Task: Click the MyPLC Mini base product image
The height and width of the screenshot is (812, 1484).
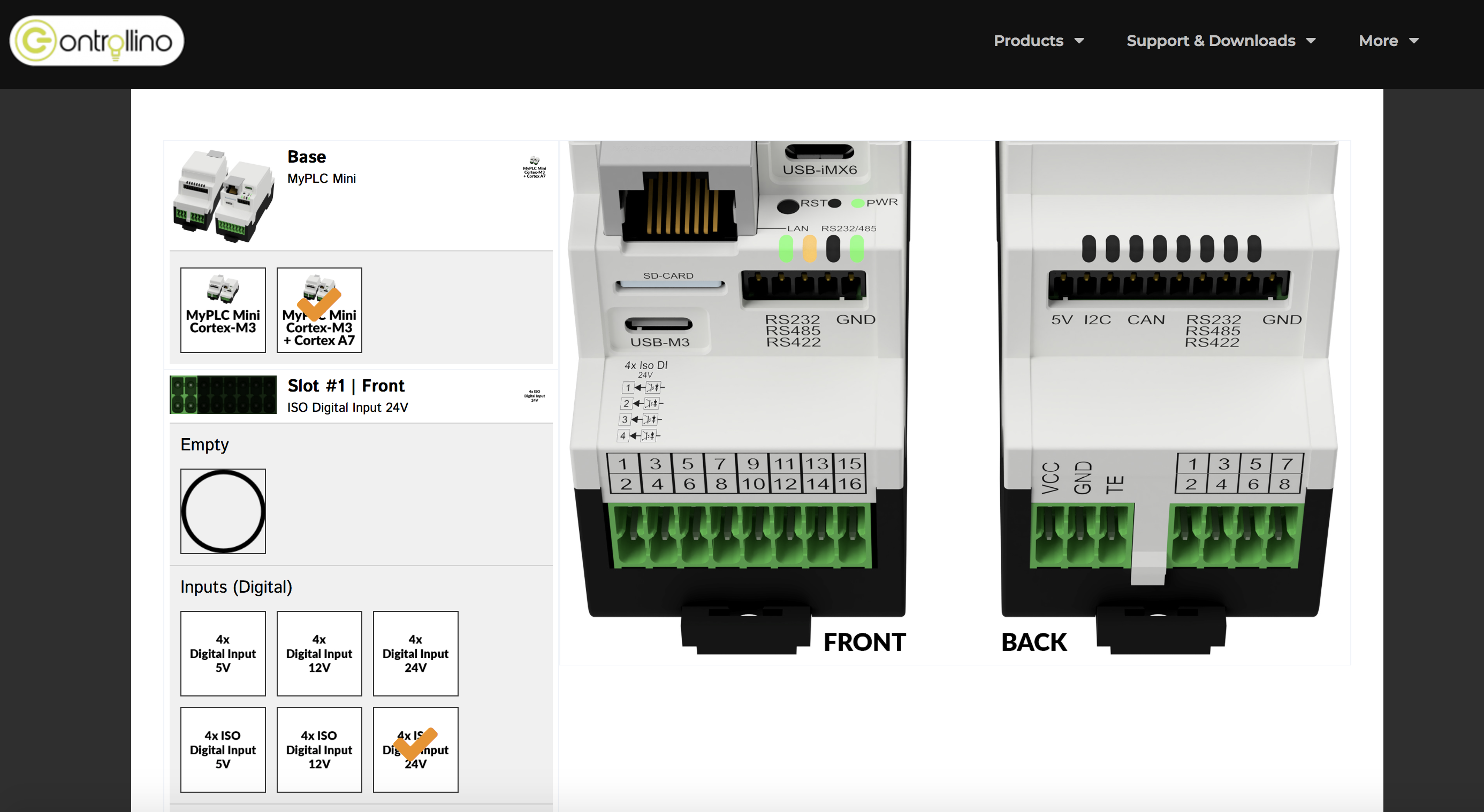Action: [223, 195]
